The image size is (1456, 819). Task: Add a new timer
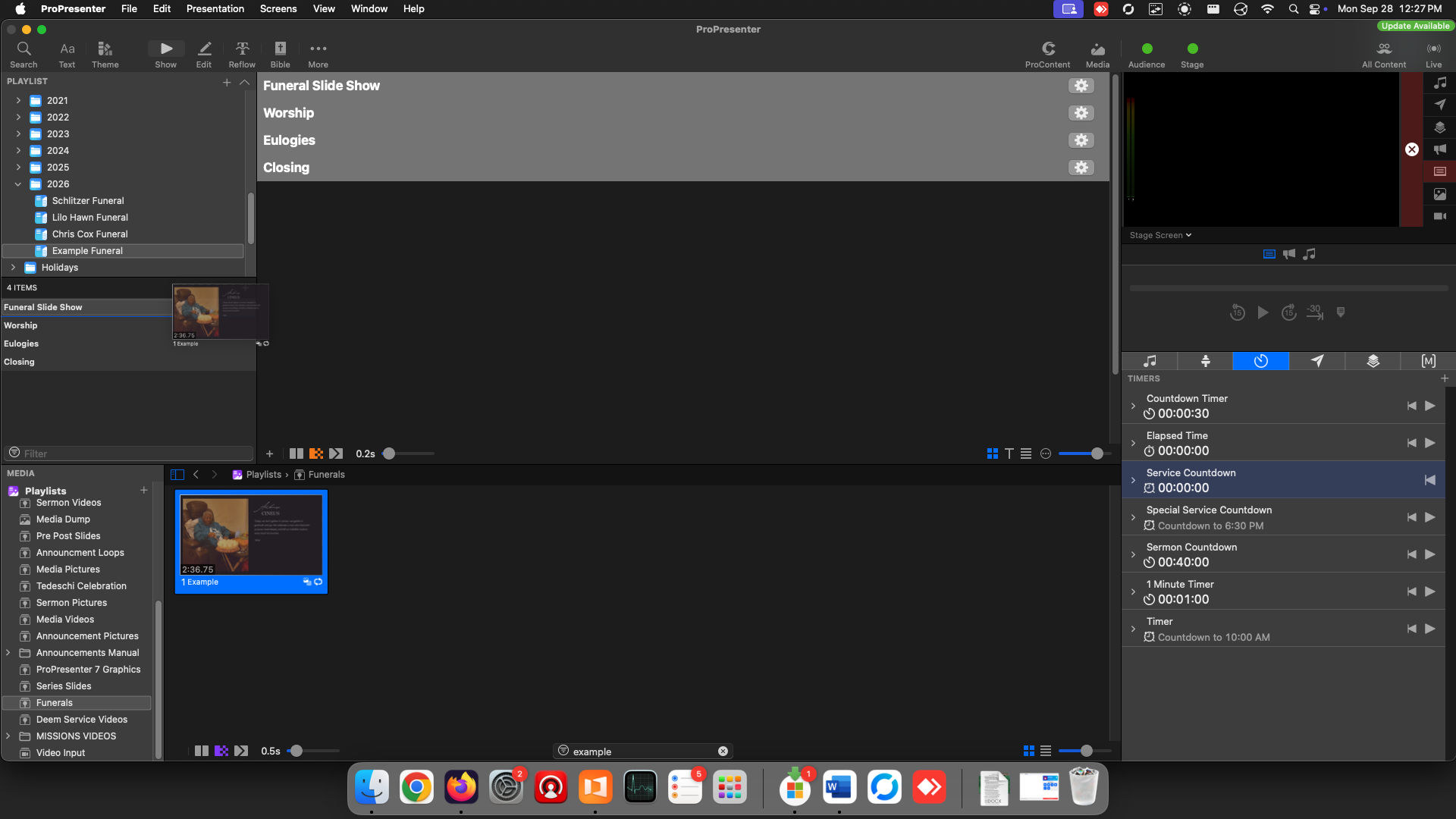(x=1445, y=378)
